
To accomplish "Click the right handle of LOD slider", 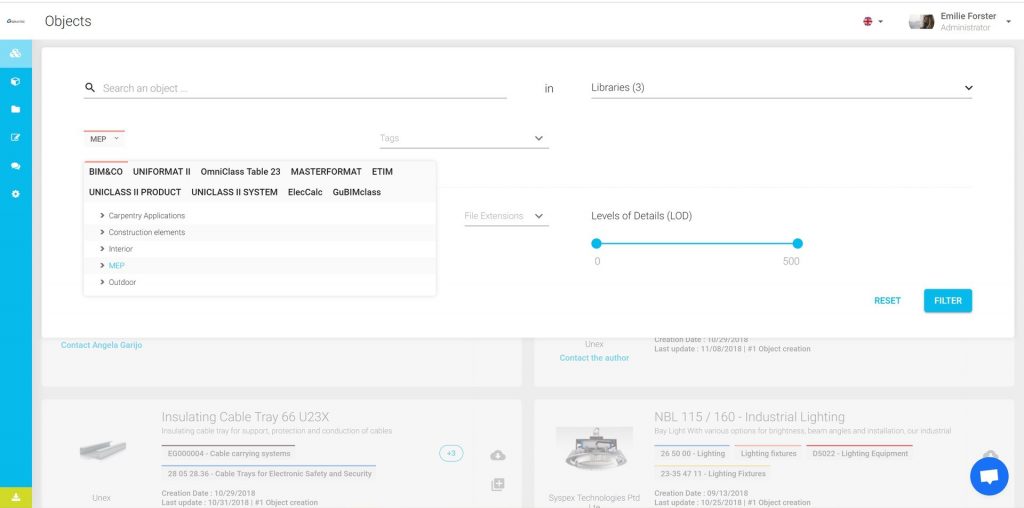I will [797, 243].
